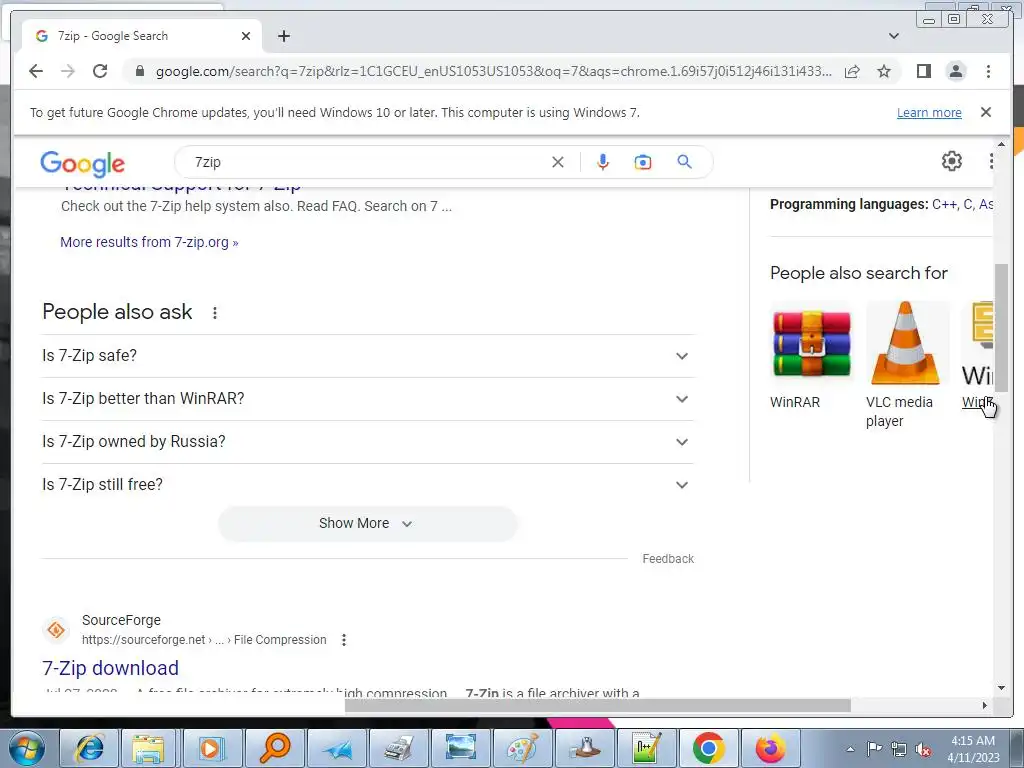The width and height of the screenshot is (1024, 768).
Task: Click VLC media player label
Action: tap(899, 411)
